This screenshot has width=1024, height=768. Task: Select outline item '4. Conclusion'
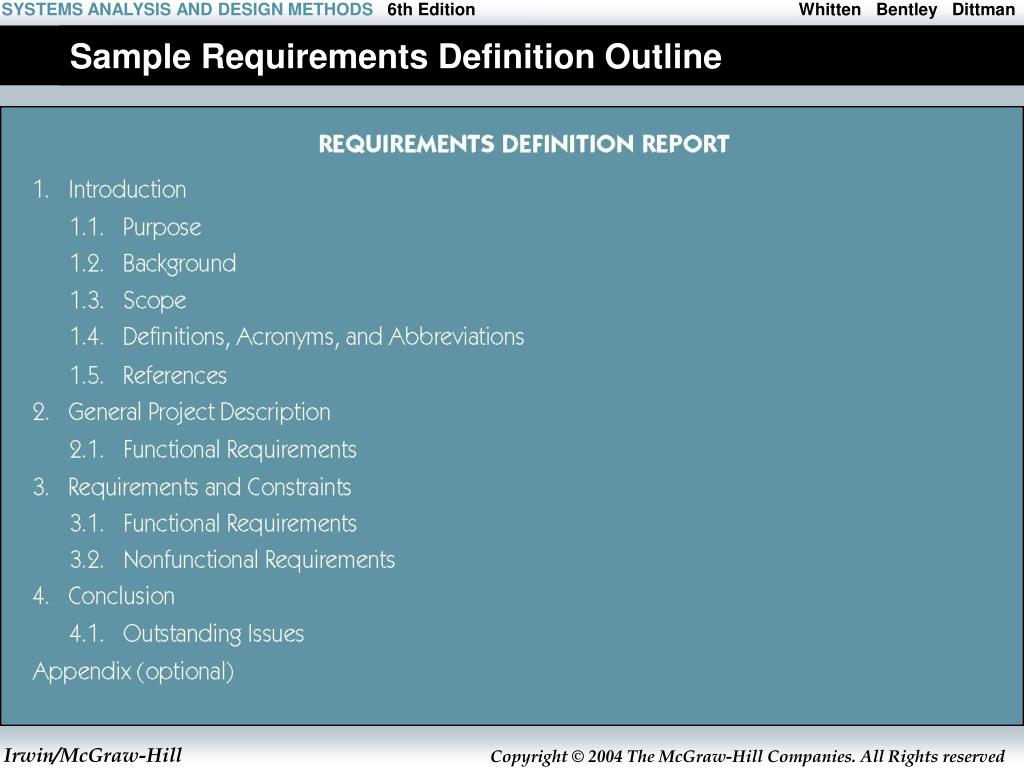[x=104, y=596]
